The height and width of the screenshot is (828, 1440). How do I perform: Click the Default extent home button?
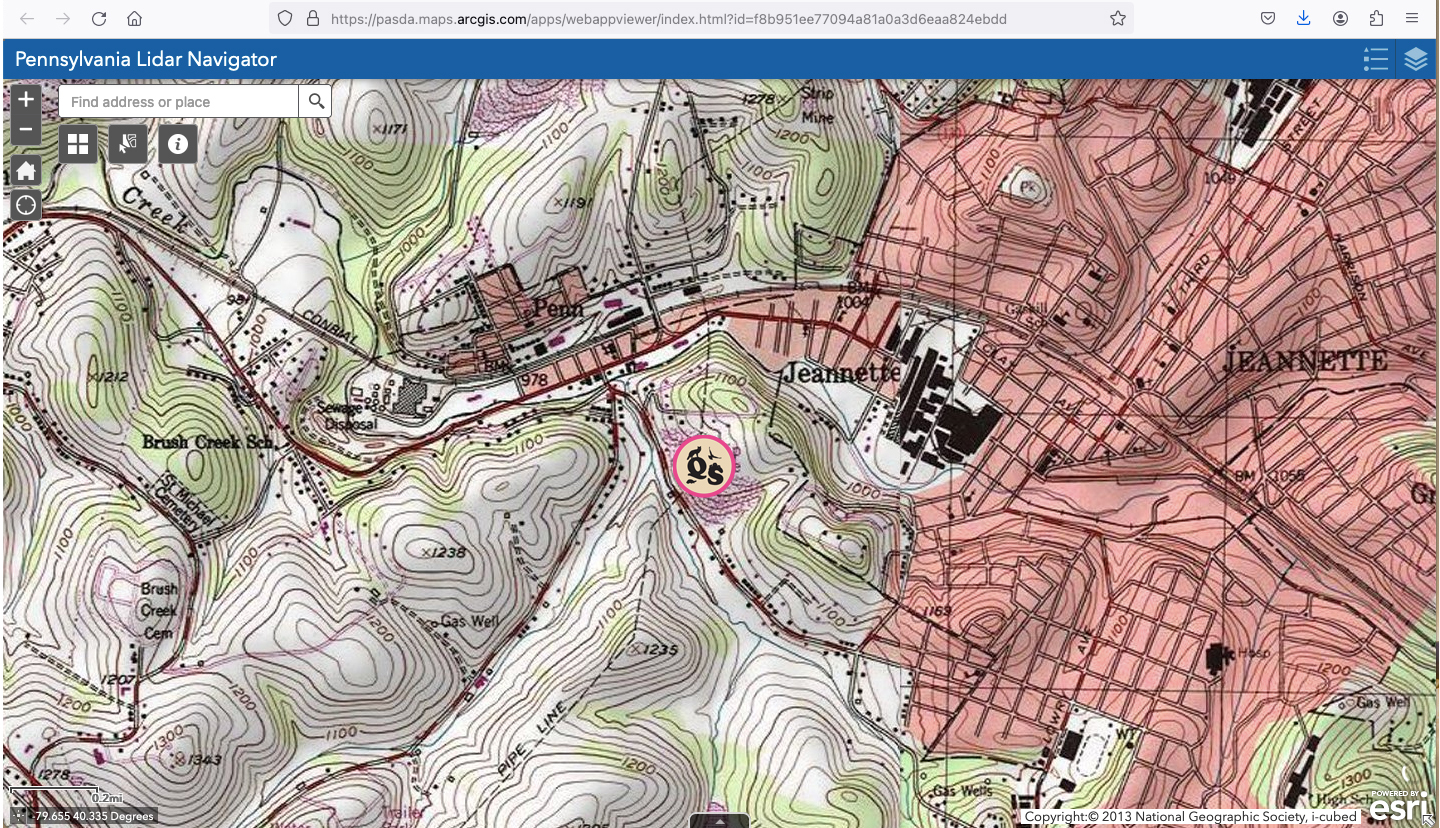tap(26, 171)
